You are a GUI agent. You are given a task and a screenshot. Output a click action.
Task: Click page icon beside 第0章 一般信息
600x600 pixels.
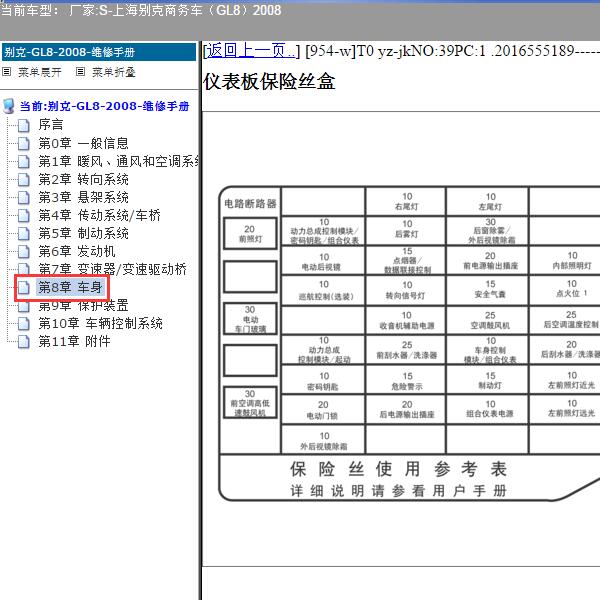coord(24,143)
